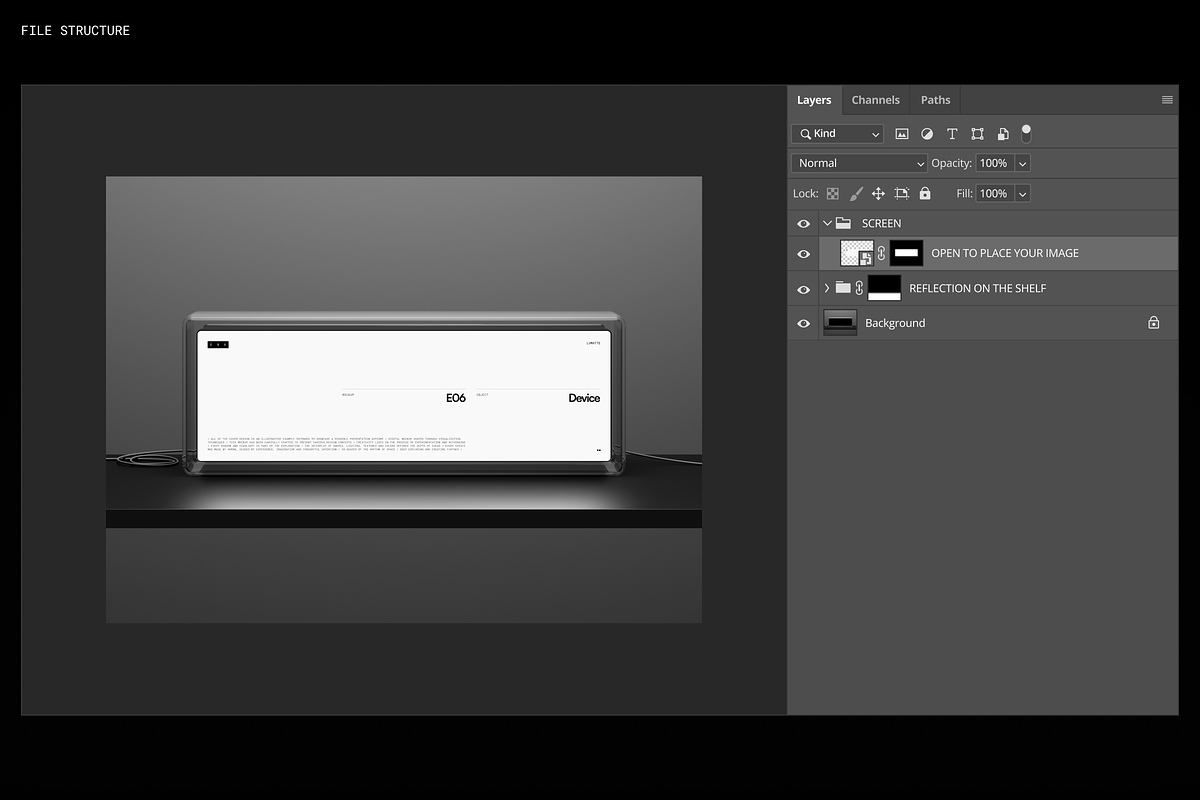Click the Fill label

964,193
